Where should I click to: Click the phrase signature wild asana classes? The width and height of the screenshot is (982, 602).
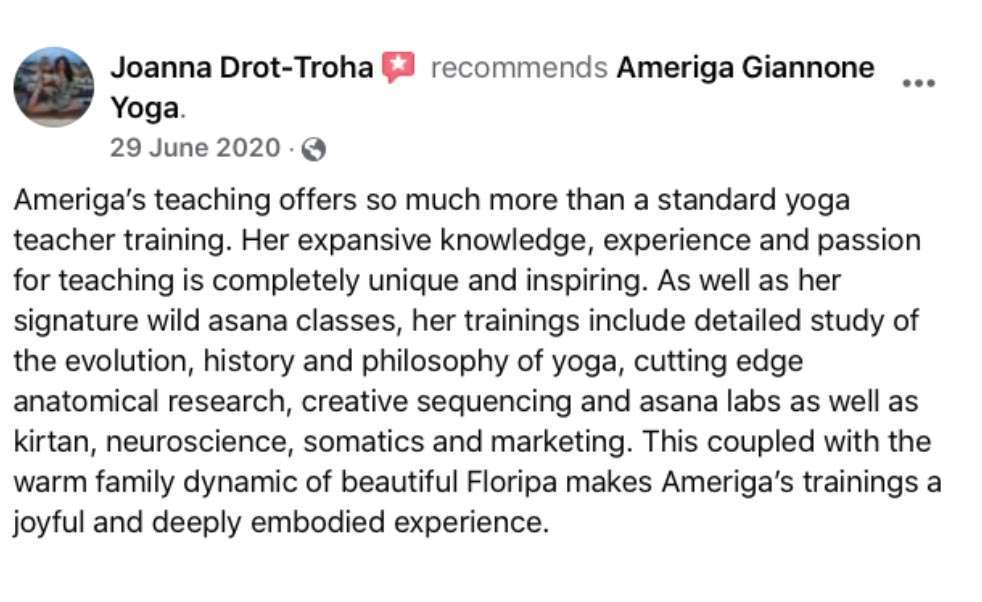[205, 321]
